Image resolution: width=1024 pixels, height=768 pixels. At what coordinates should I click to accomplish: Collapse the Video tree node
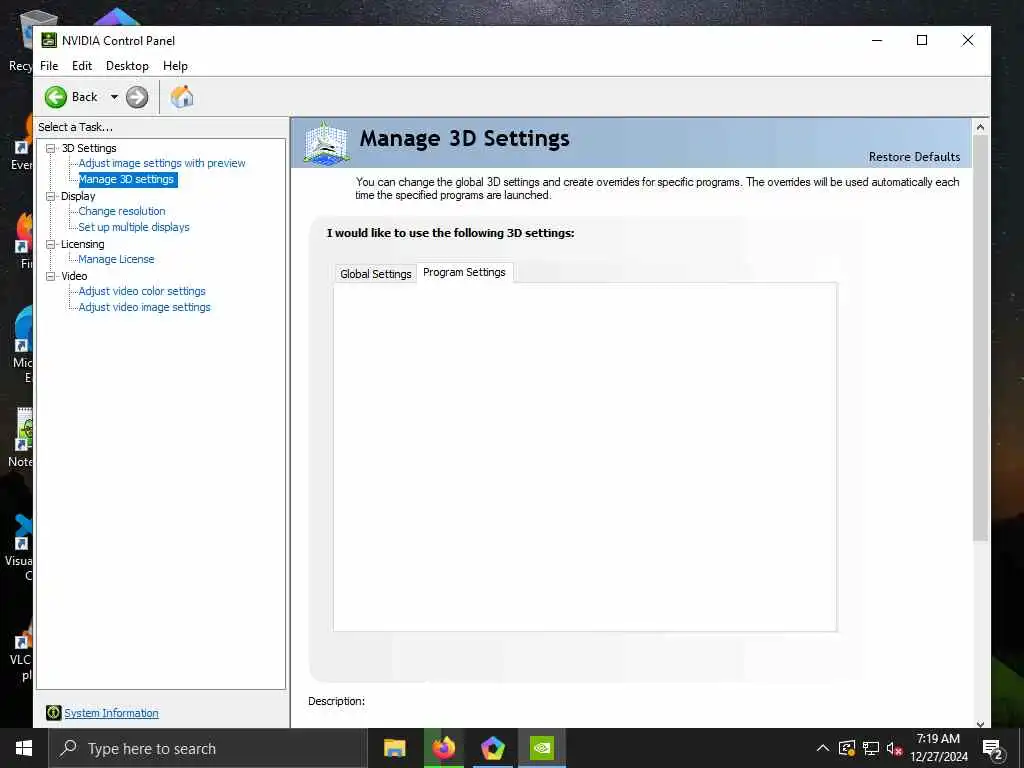tap(50, 276)
